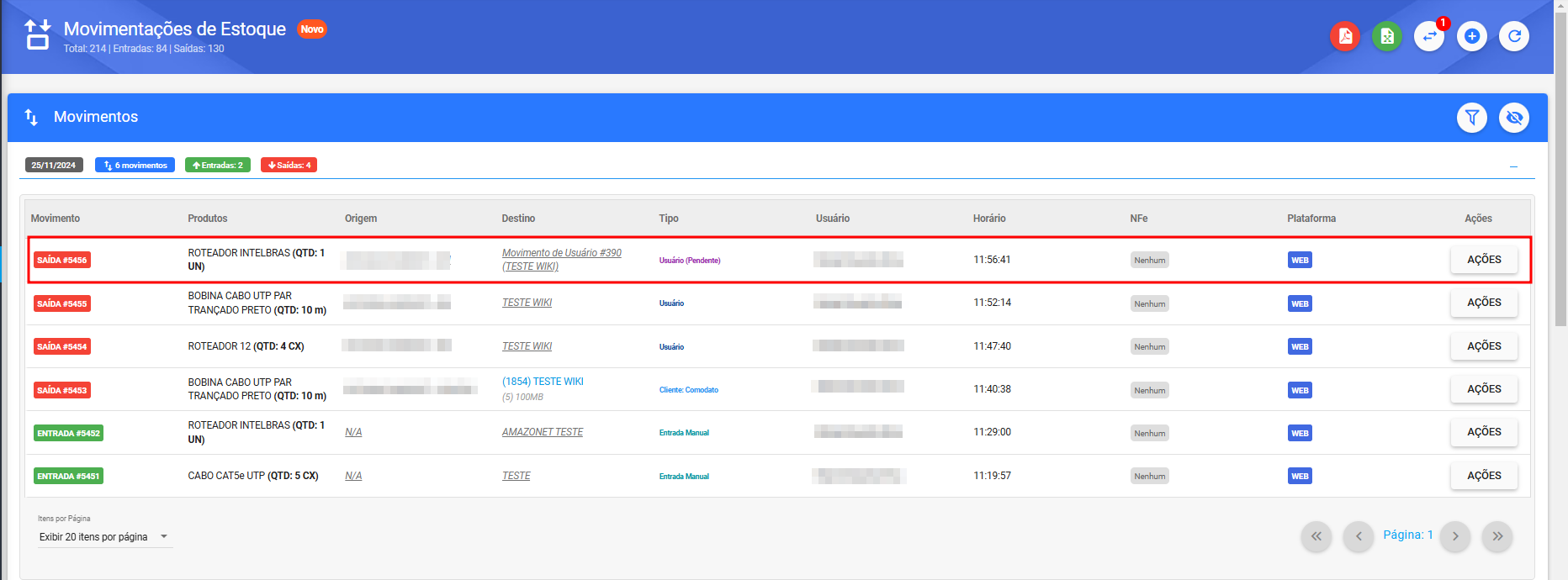This screenshot has width=1568, height=580.
Task: Sort by Destino column header
Action: pos(518,219)
